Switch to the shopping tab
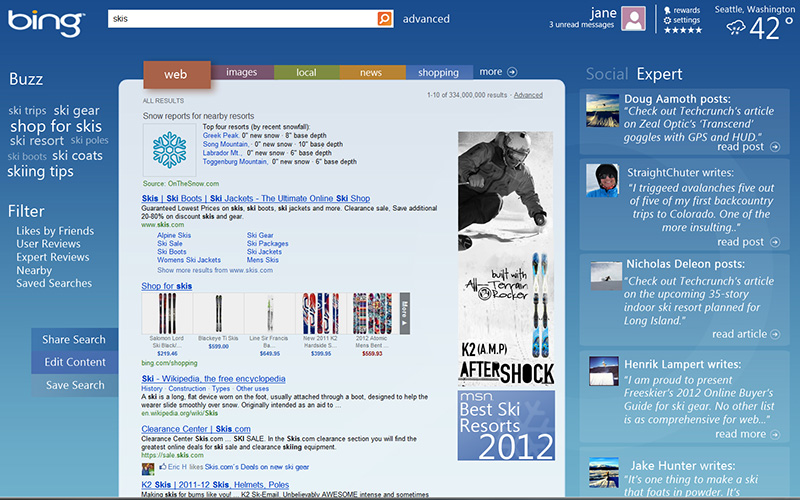 pos(439,72)
